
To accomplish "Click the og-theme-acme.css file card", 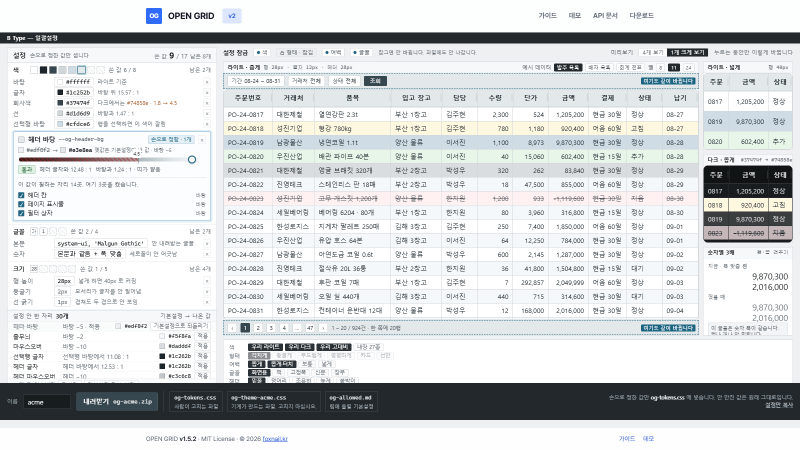I will pyautogui.click(x=273, y=402).
